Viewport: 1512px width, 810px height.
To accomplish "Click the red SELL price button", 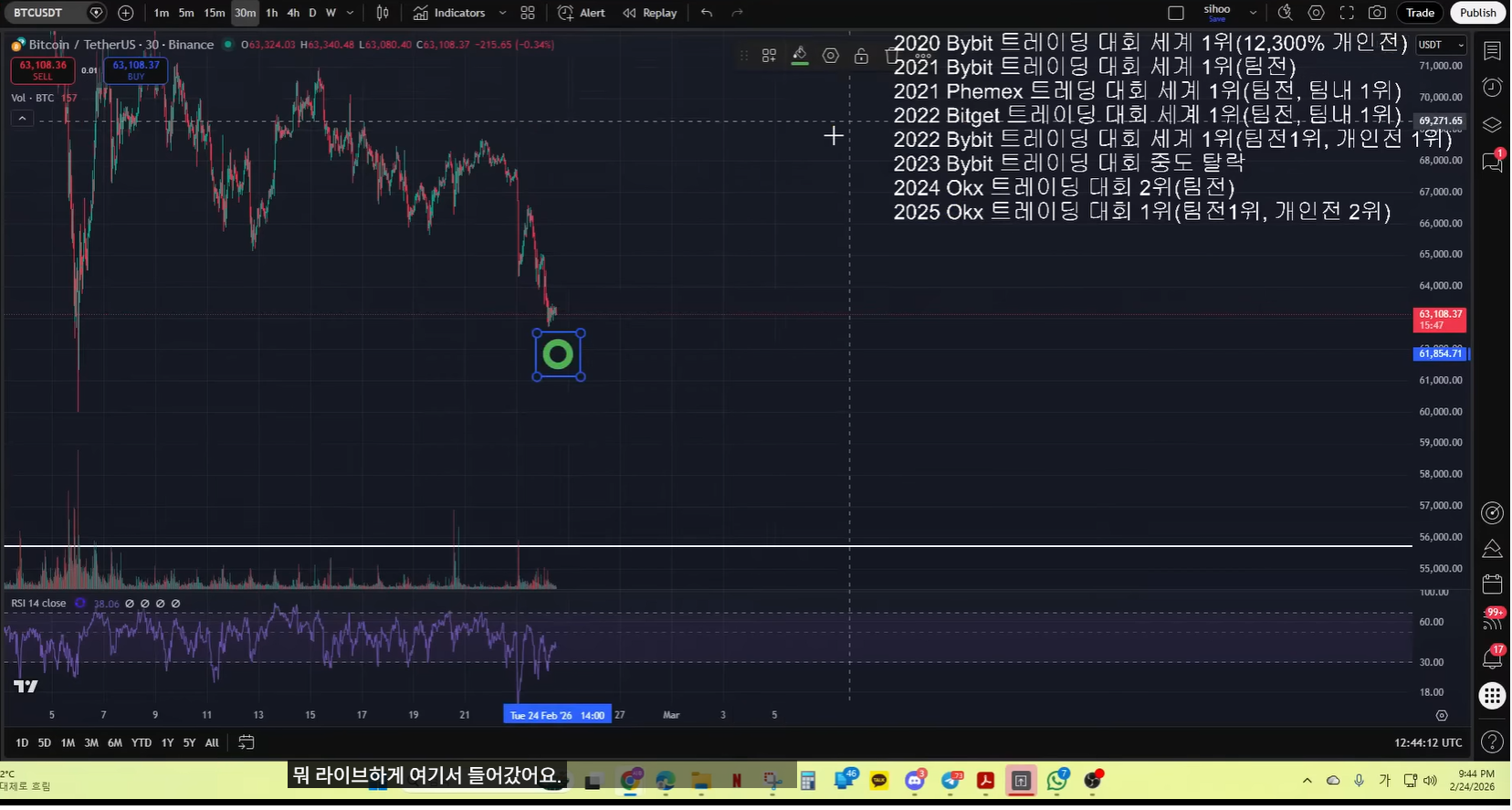I will [43, 70].
